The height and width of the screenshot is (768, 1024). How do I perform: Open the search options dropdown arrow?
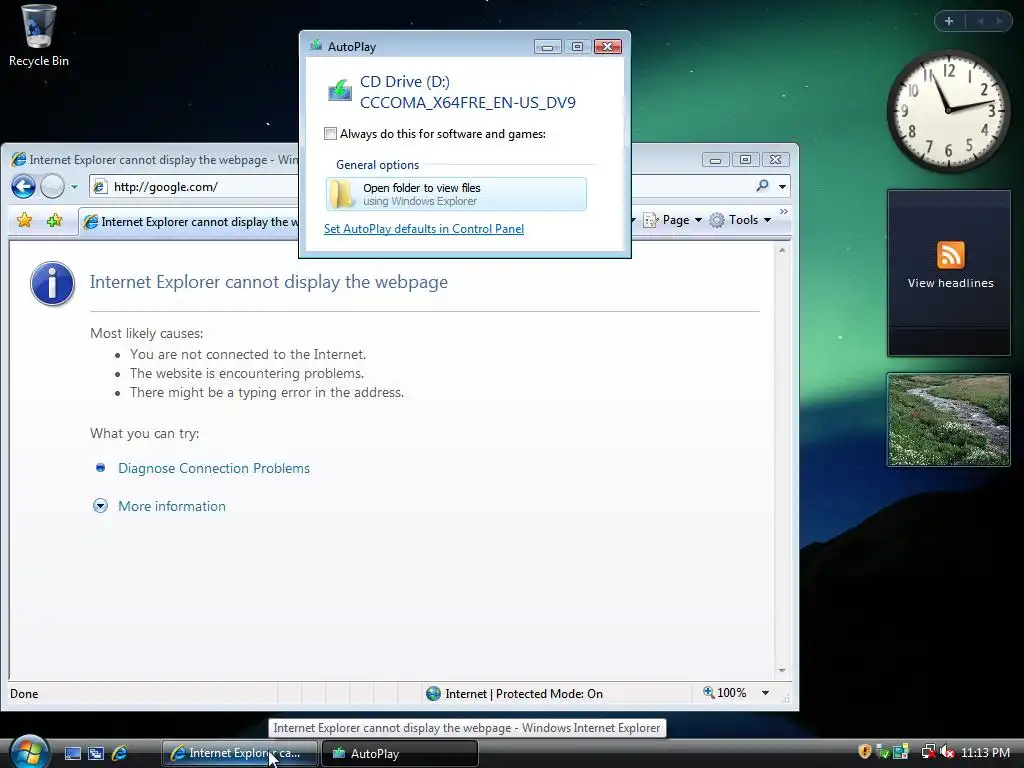pos(782,187)
